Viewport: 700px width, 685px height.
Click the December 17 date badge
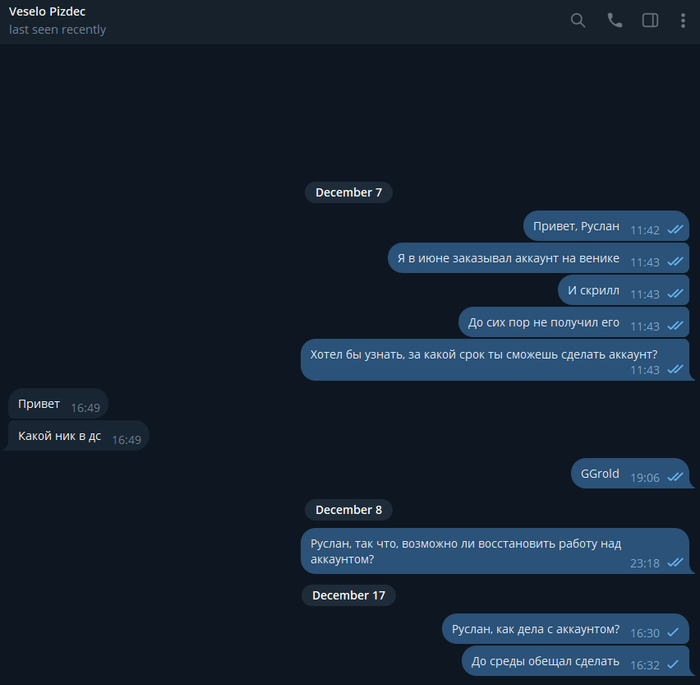click(349, 595)
